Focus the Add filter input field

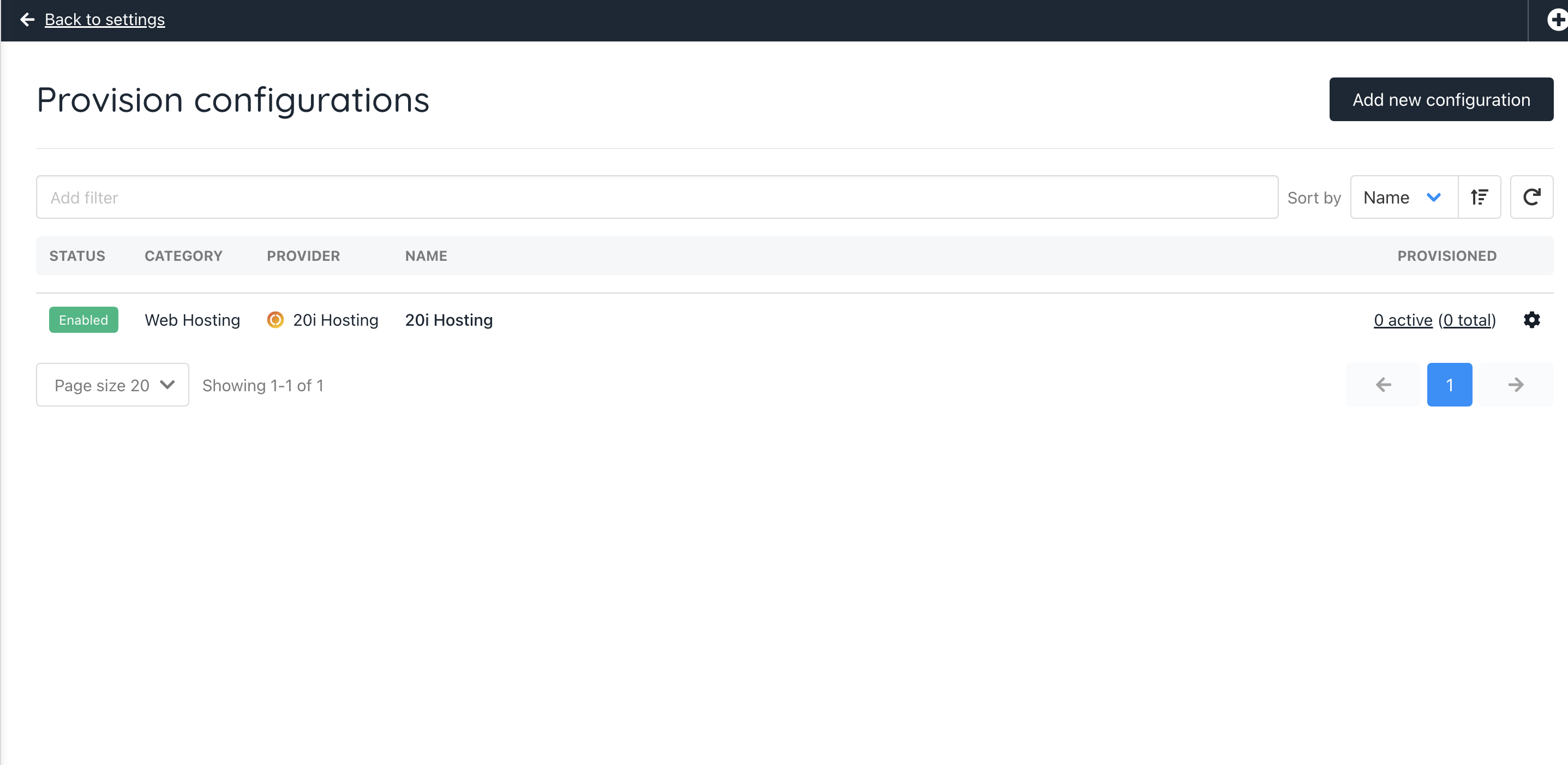click(656, 197)
